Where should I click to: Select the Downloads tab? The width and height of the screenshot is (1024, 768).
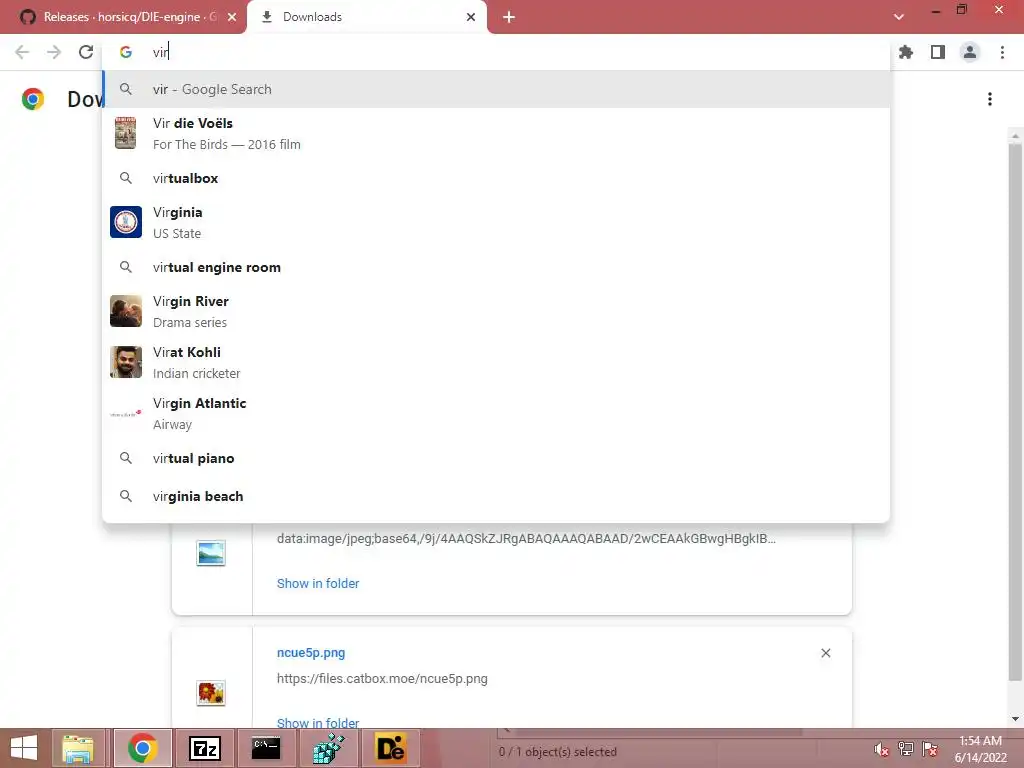pos(366,17)
